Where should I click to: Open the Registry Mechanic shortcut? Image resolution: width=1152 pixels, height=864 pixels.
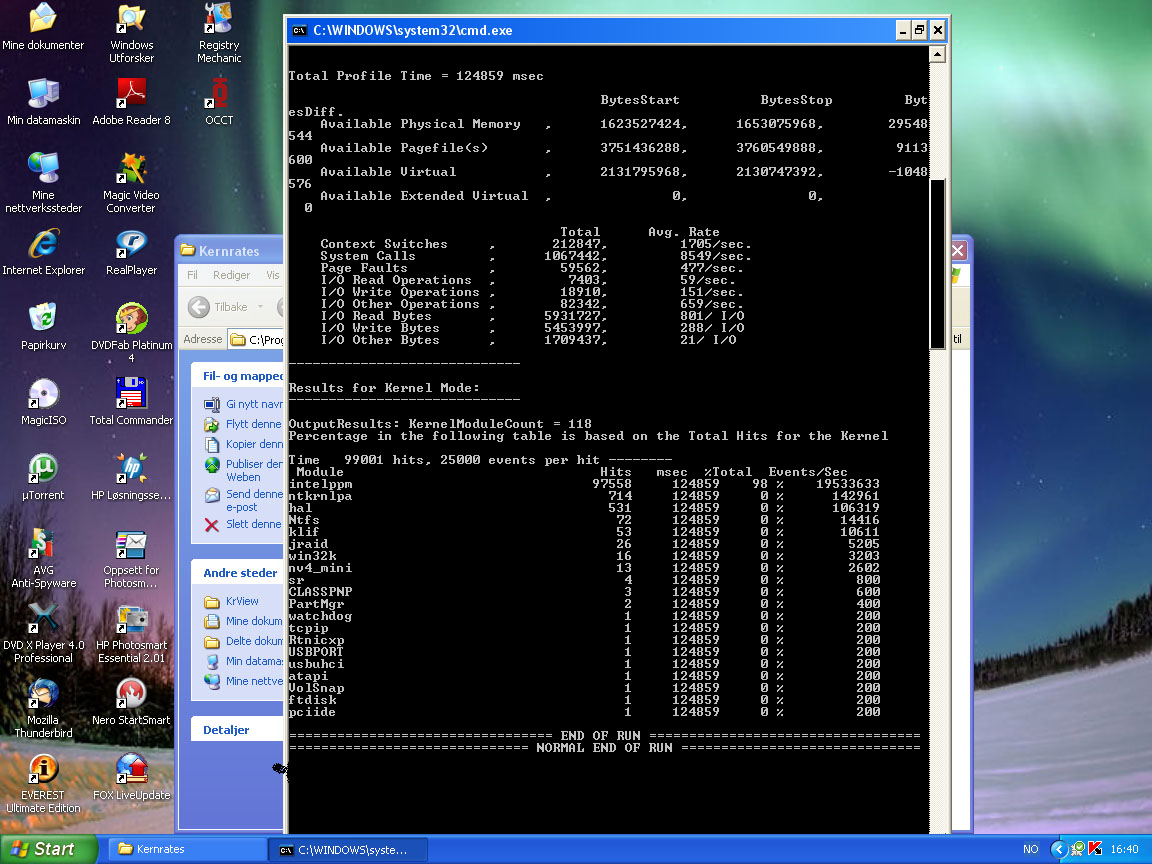click(x=218, y=20)
